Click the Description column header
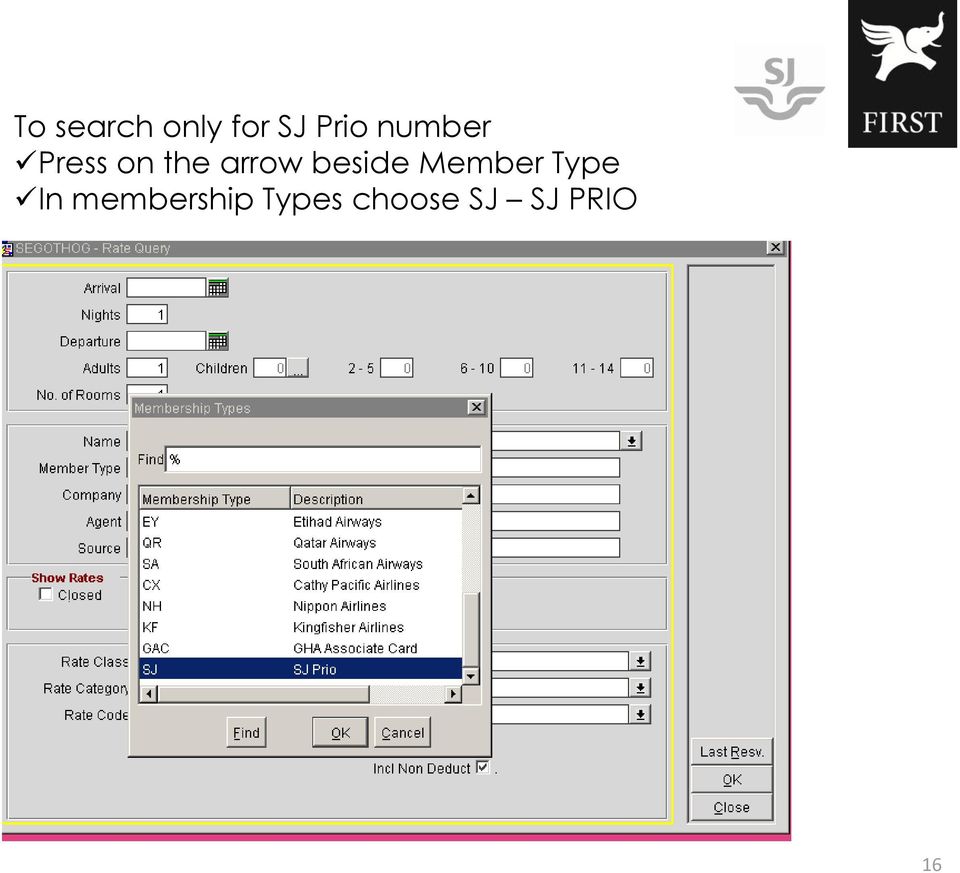 tap(376, 499)
